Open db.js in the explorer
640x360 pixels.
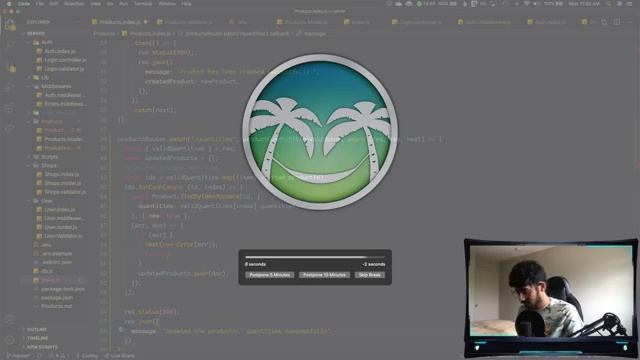[x=47, y=271]
